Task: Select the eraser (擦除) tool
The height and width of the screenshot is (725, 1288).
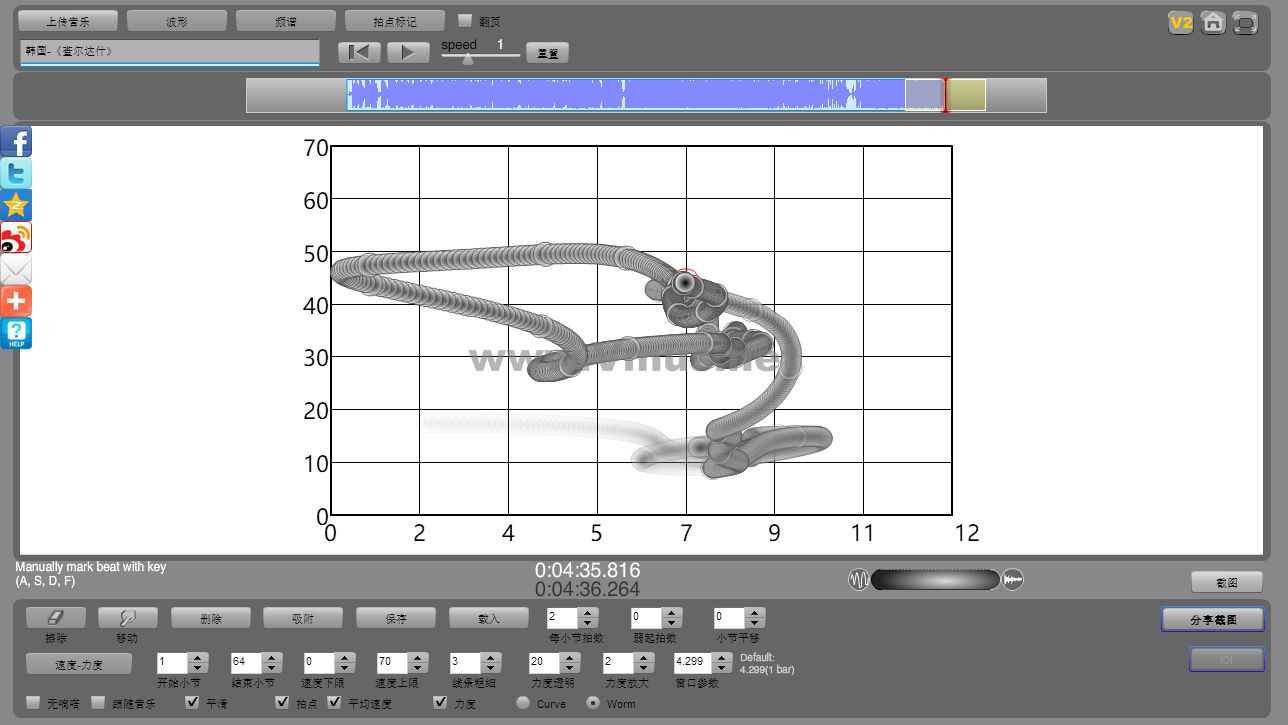Action: click(x=56, y=618)
